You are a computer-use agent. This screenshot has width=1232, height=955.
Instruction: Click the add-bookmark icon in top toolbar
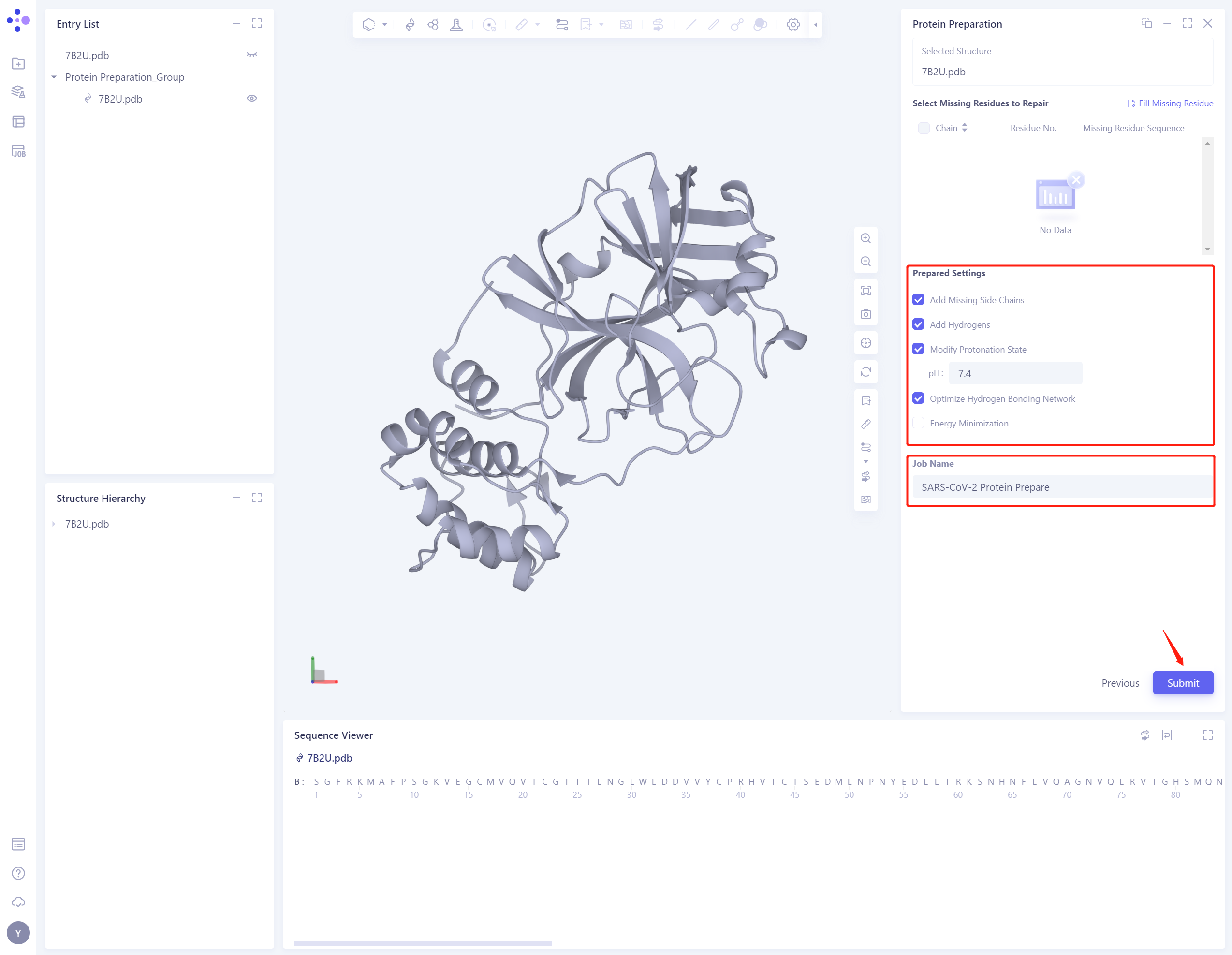(x=586, y=25)
